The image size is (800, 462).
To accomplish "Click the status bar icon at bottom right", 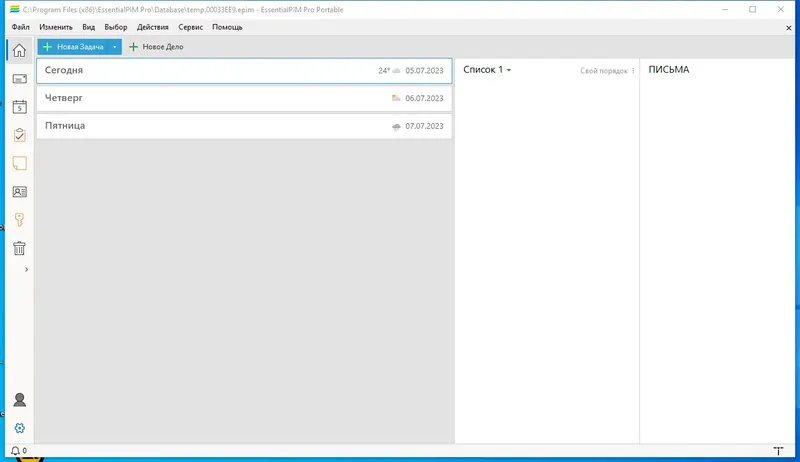I will 778,451.
